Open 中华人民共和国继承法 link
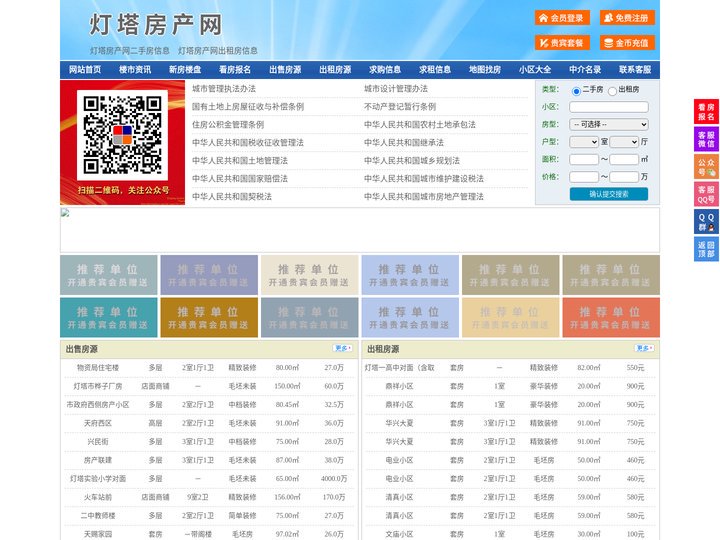This screenshot has width=720, height=540. [x=404, y=142]
